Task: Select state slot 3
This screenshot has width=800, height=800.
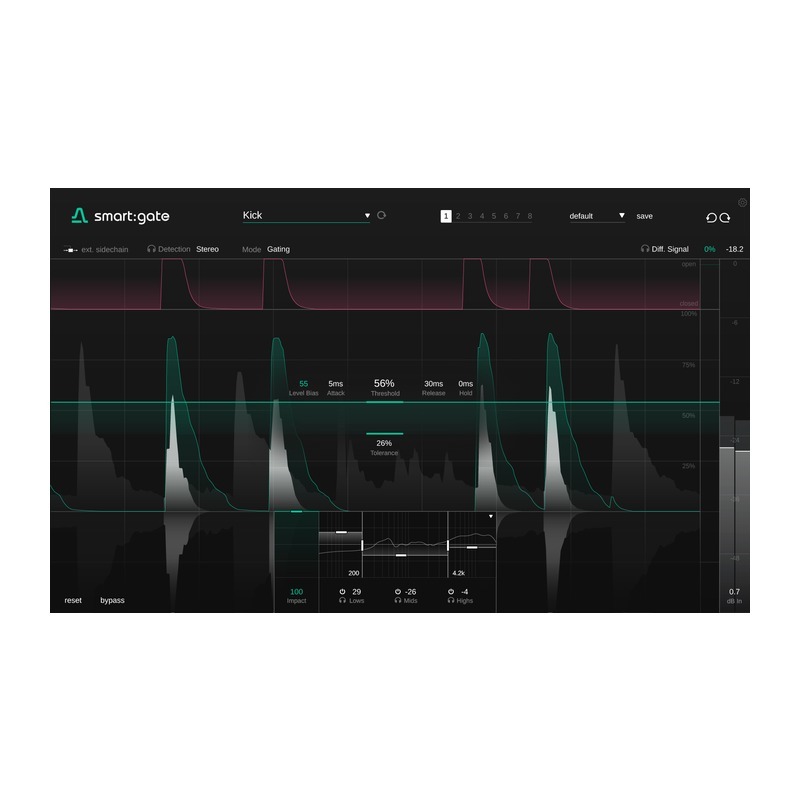Action: point(470,216)
